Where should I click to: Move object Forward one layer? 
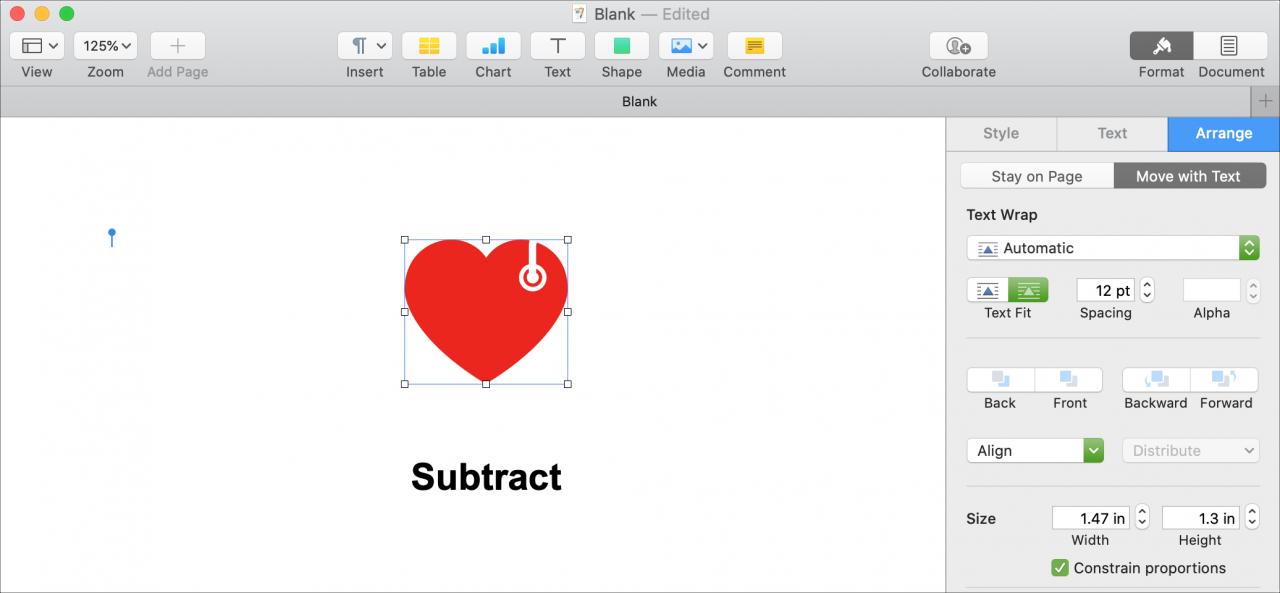click(1225, 380)
